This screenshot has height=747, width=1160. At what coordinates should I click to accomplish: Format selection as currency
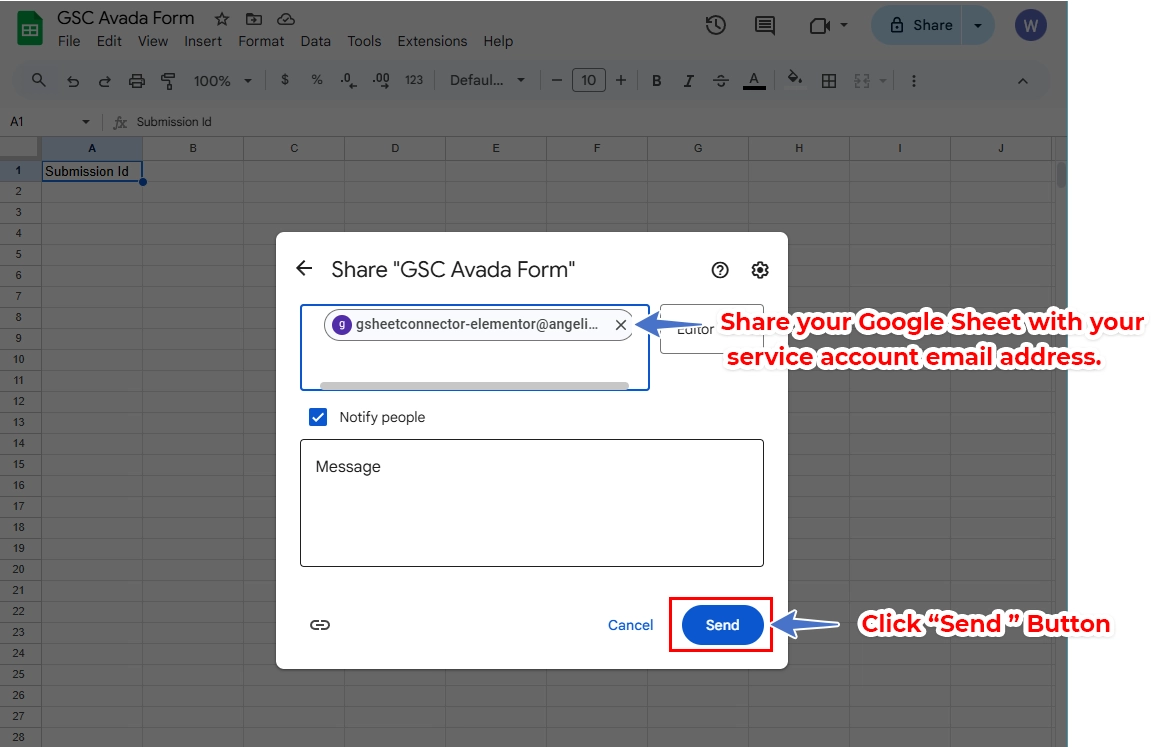point(285,80)
